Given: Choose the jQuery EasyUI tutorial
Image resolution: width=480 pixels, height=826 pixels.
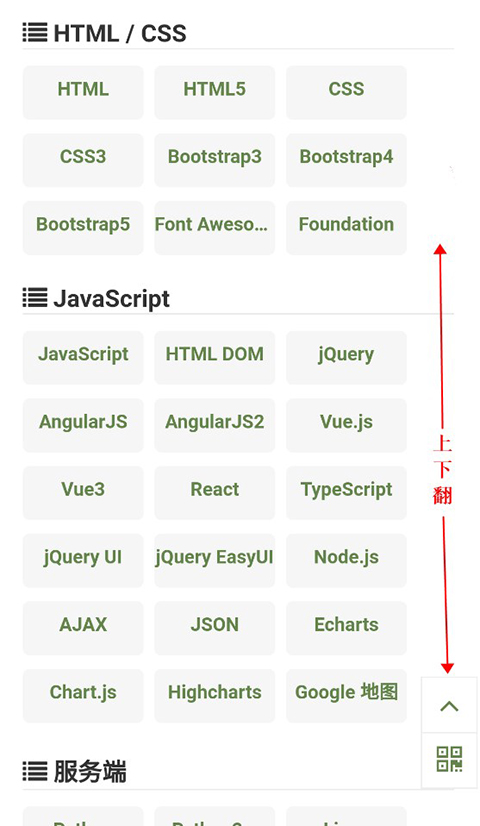Looking at the screenshot, I should (x=214, y=560).
